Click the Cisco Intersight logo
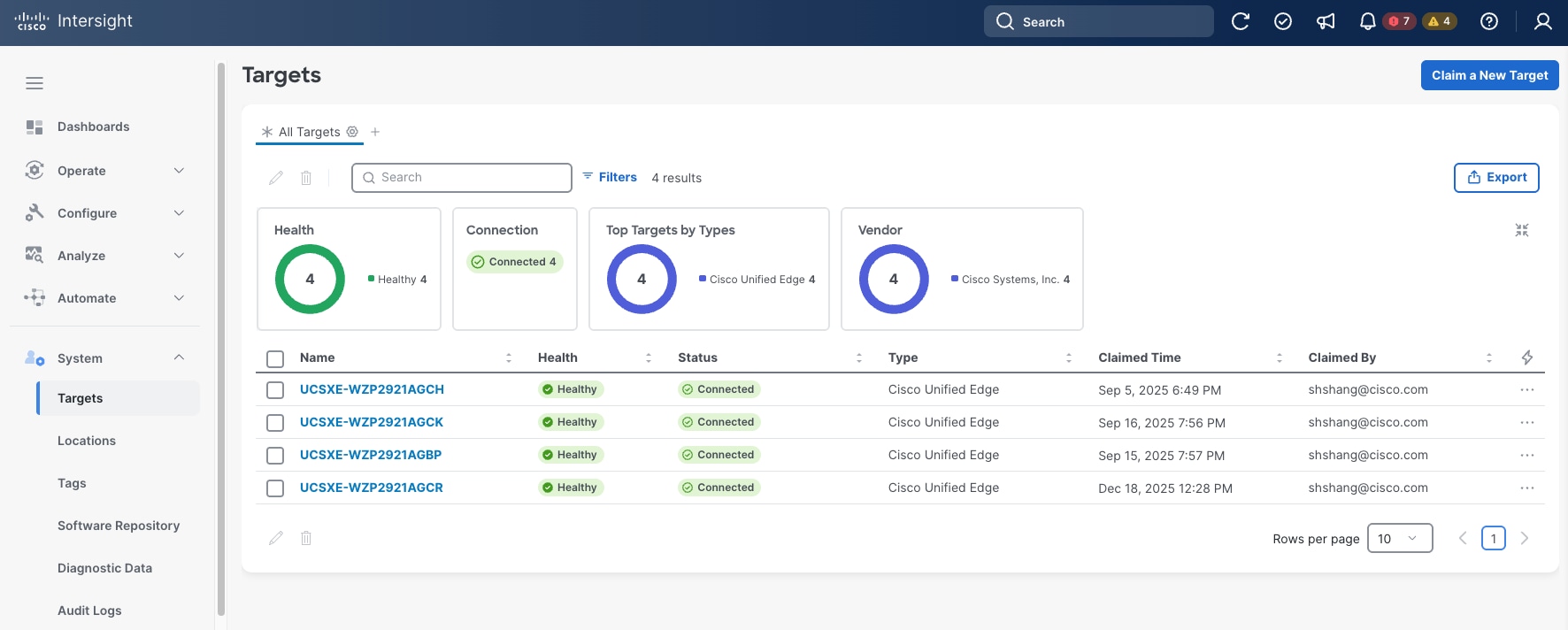The width and height of the screenshot is (1568, 630). tap(73, 21)
